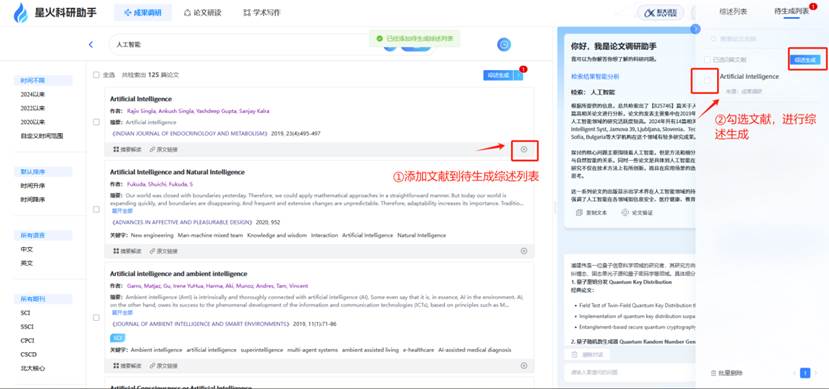Image resolution: width=829 pixels, height=389 pixels.
Task: Tick the selected-count checkbox in pending drawer
Action: 707,60
